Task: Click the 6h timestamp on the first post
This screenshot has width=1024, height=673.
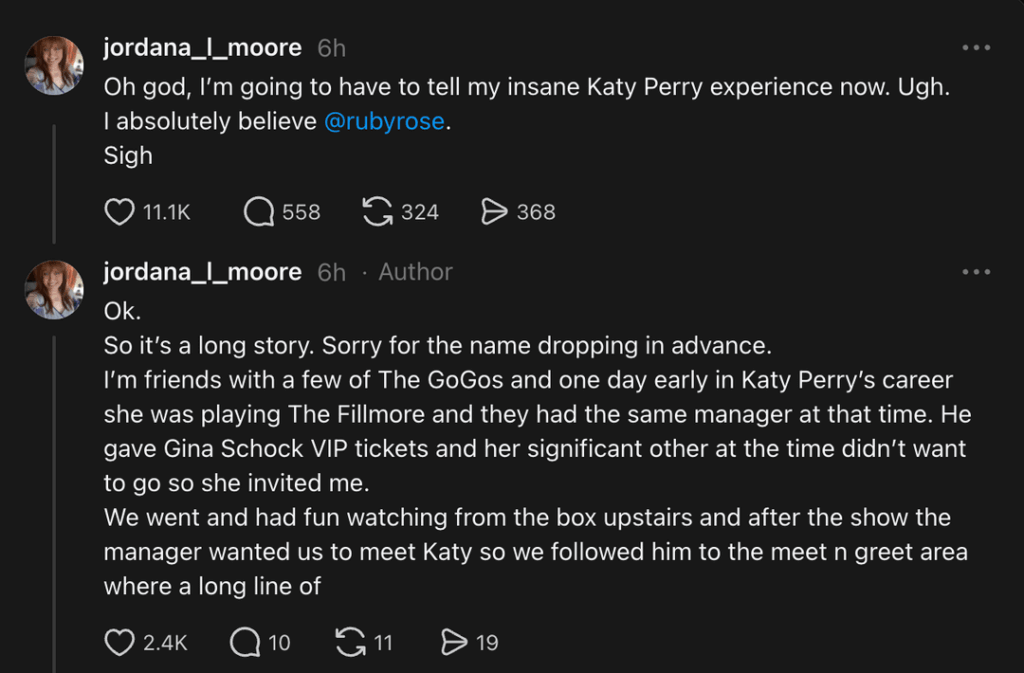Action: (x=331, y=46)
